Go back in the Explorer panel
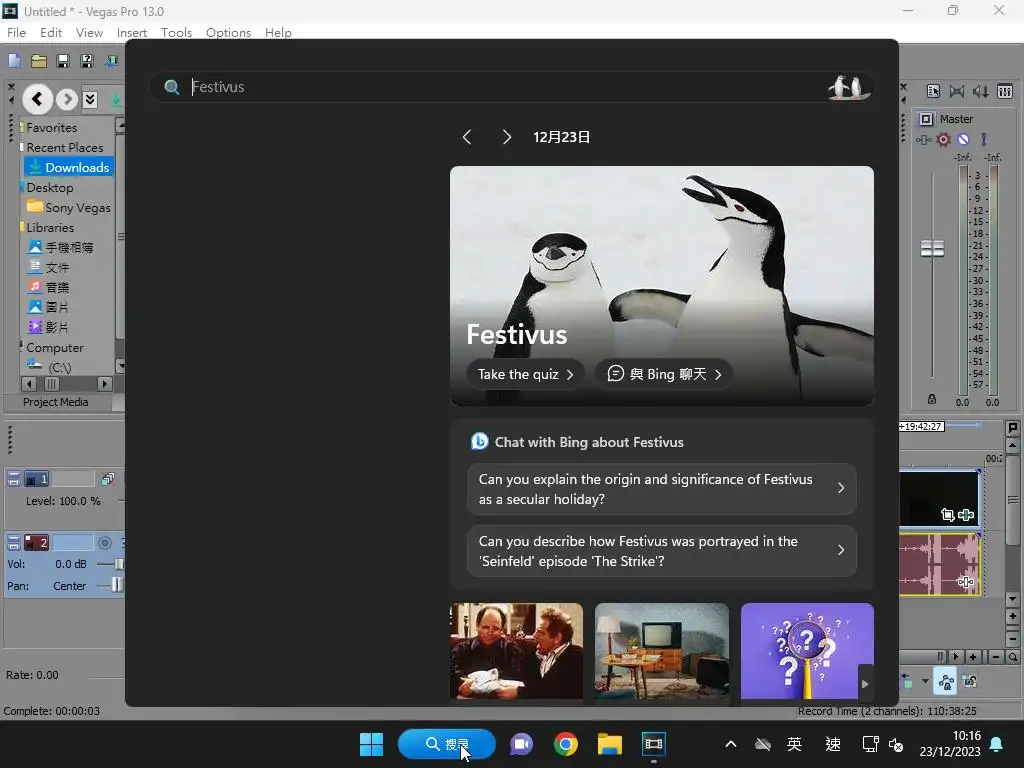Image resolution: width=1024 pixels, height=768 pixels. coord(37,99)
